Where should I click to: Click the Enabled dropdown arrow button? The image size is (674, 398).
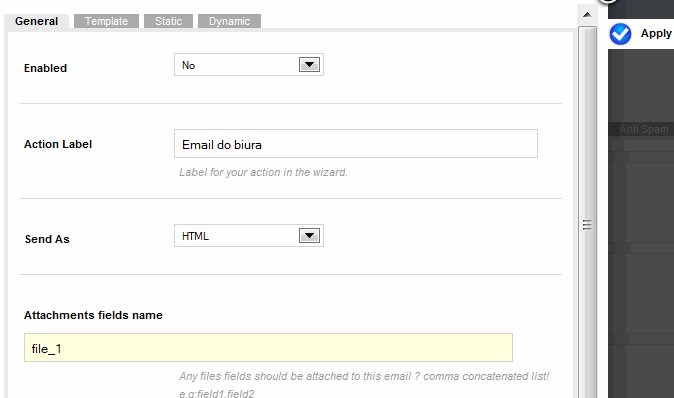[x=309, y=65]
